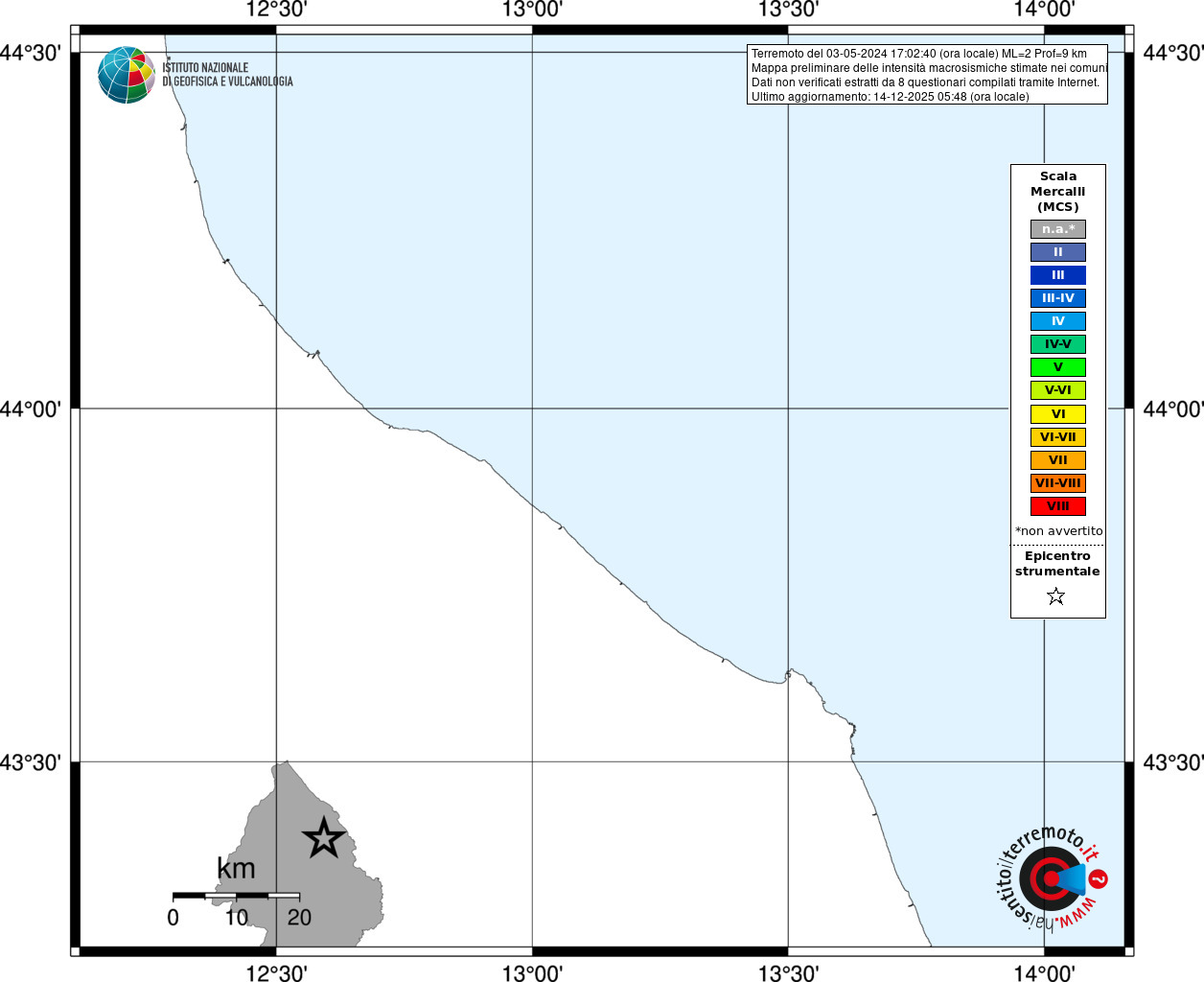This screenshot has width=1204, height=982.
Task: Select the gray n.a.* legend swatch
Action: 1058,229
